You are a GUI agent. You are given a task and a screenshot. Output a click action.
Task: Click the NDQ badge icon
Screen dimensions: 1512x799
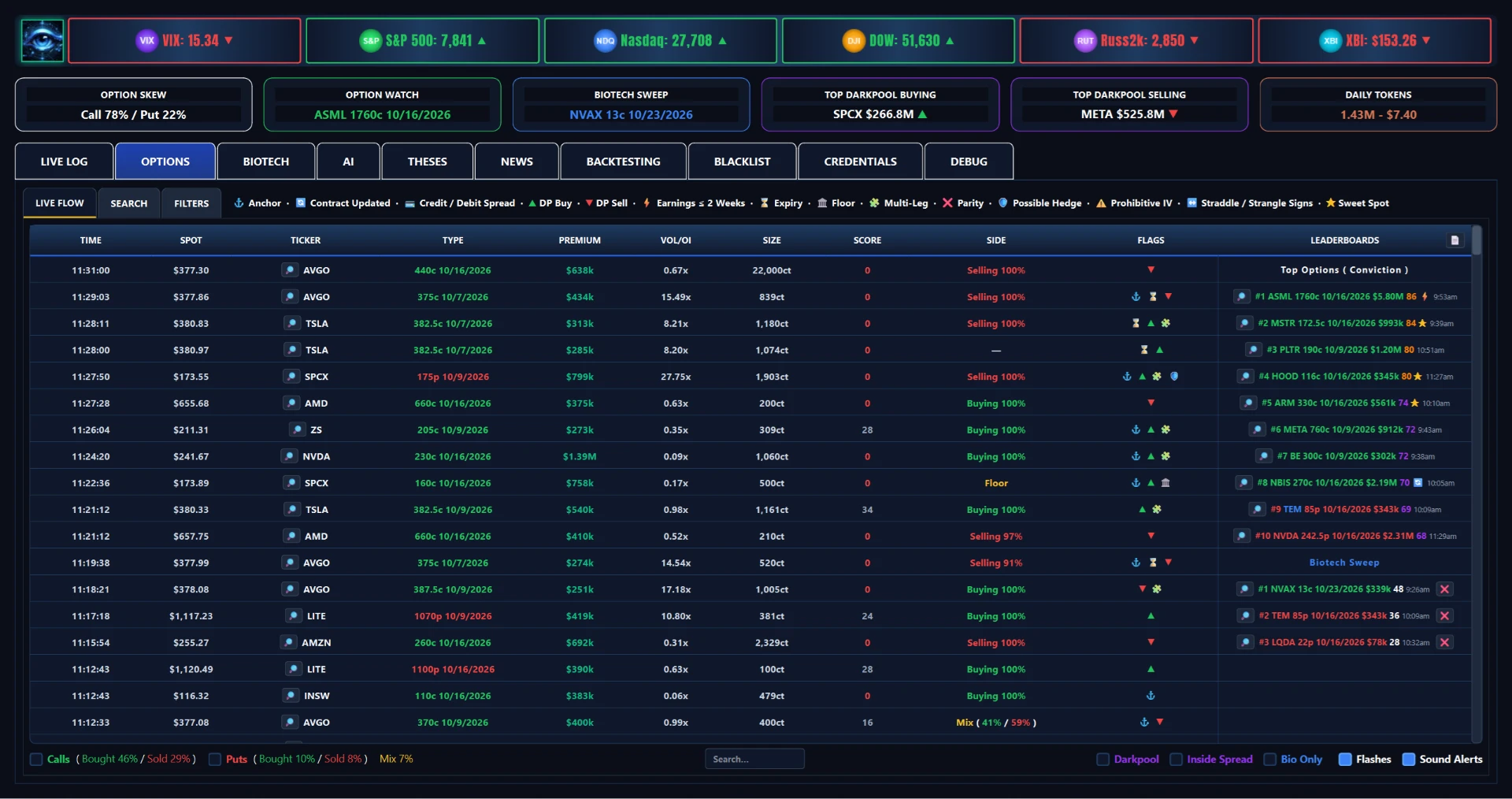coord(605,40)
